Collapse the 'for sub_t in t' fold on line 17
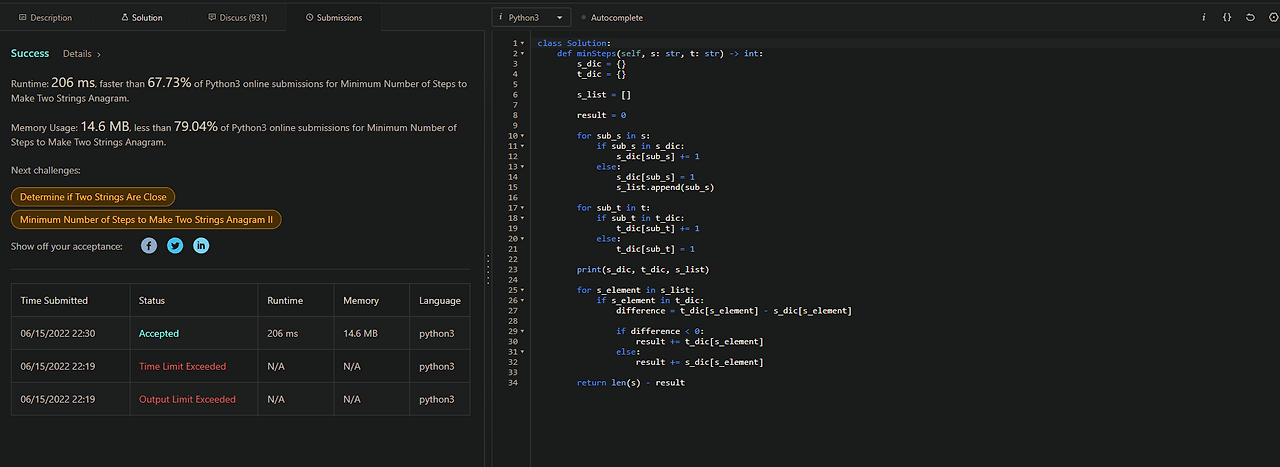 click(x=522, y=207)
